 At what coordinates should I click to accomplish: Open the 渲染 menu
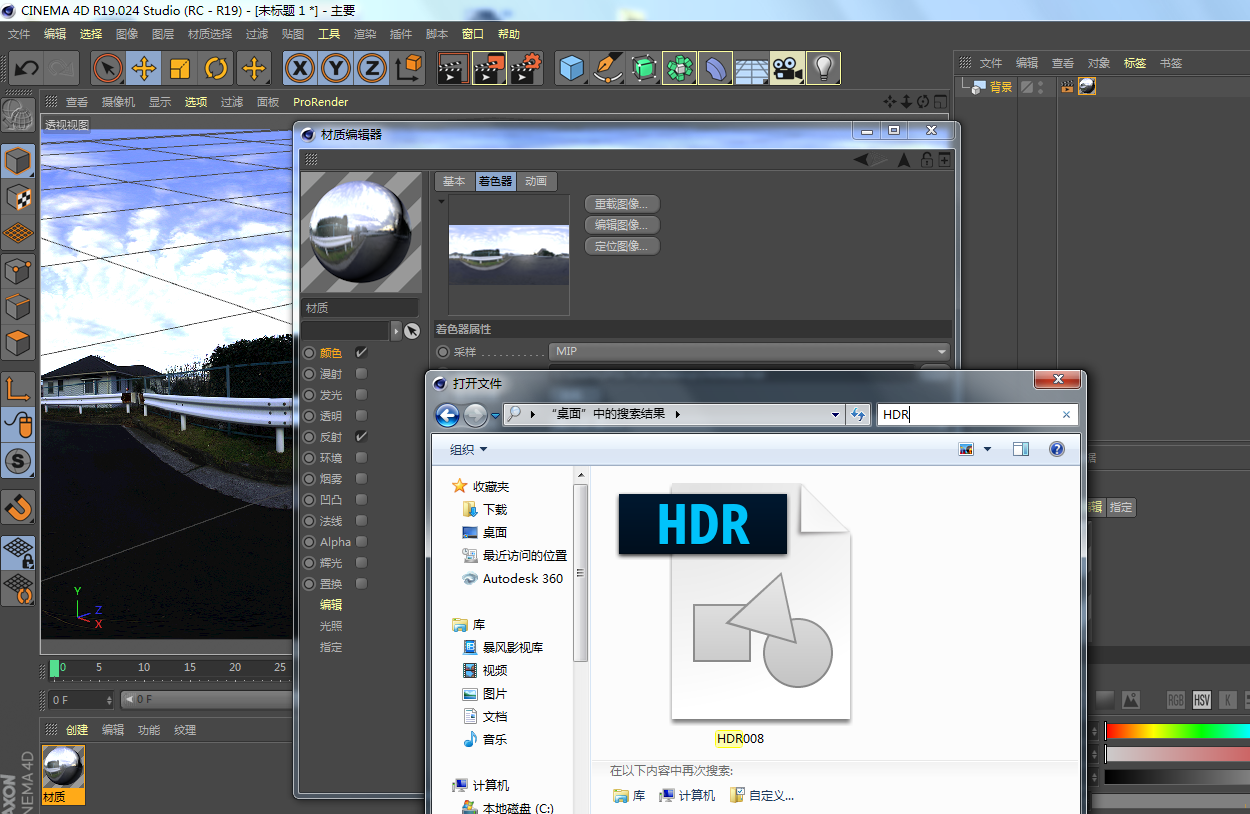(365, 34)
